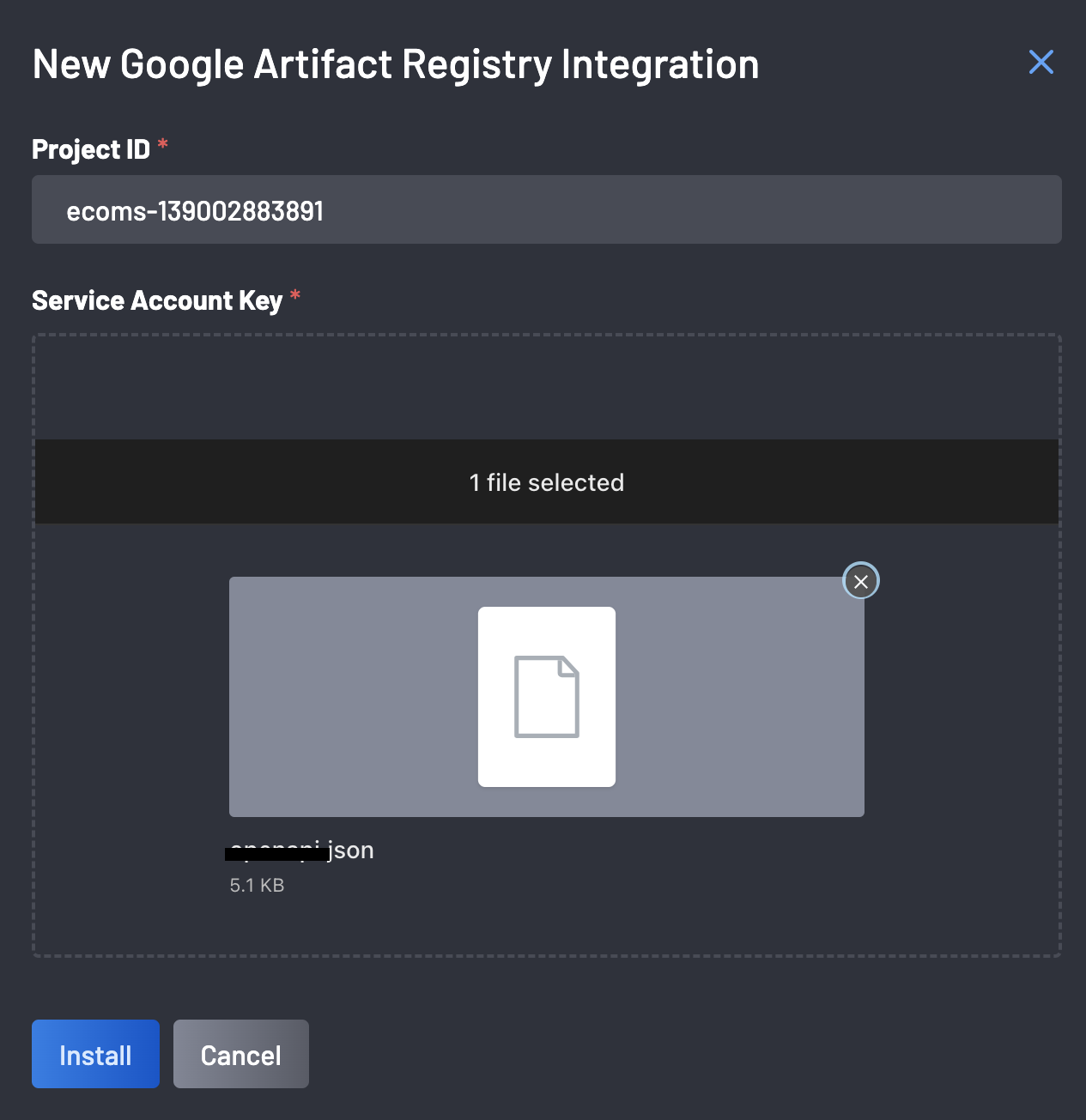
Task: Click empty drop zone area above file banner
Action: click(x=546, y=388)
